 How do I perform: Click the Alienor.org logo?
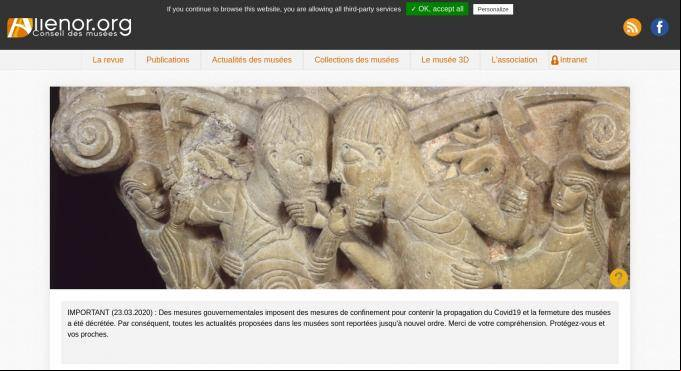tap(69, 27)
